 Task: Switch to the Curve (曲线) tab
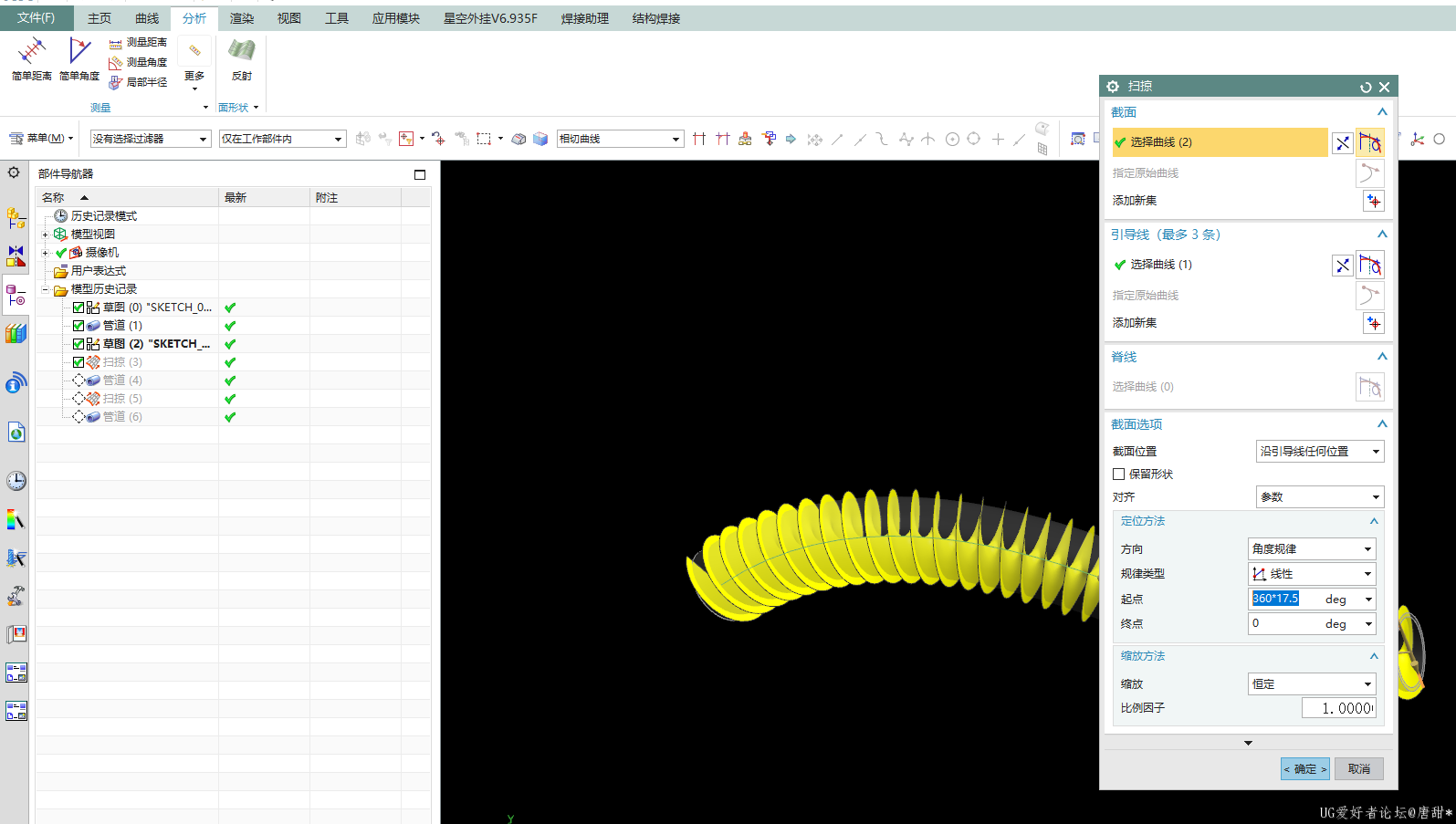click(x=147, y=18)
